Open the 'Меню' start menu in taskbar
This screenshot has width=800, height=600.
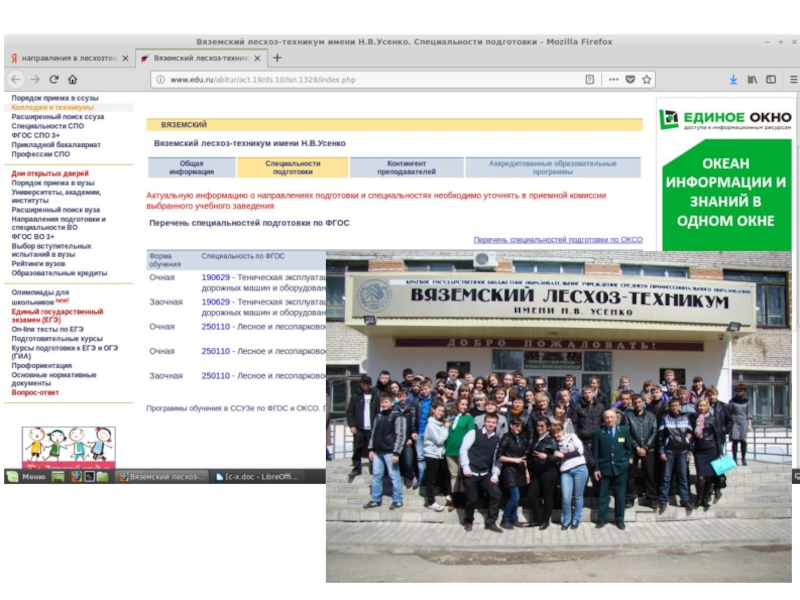point(27,477)
